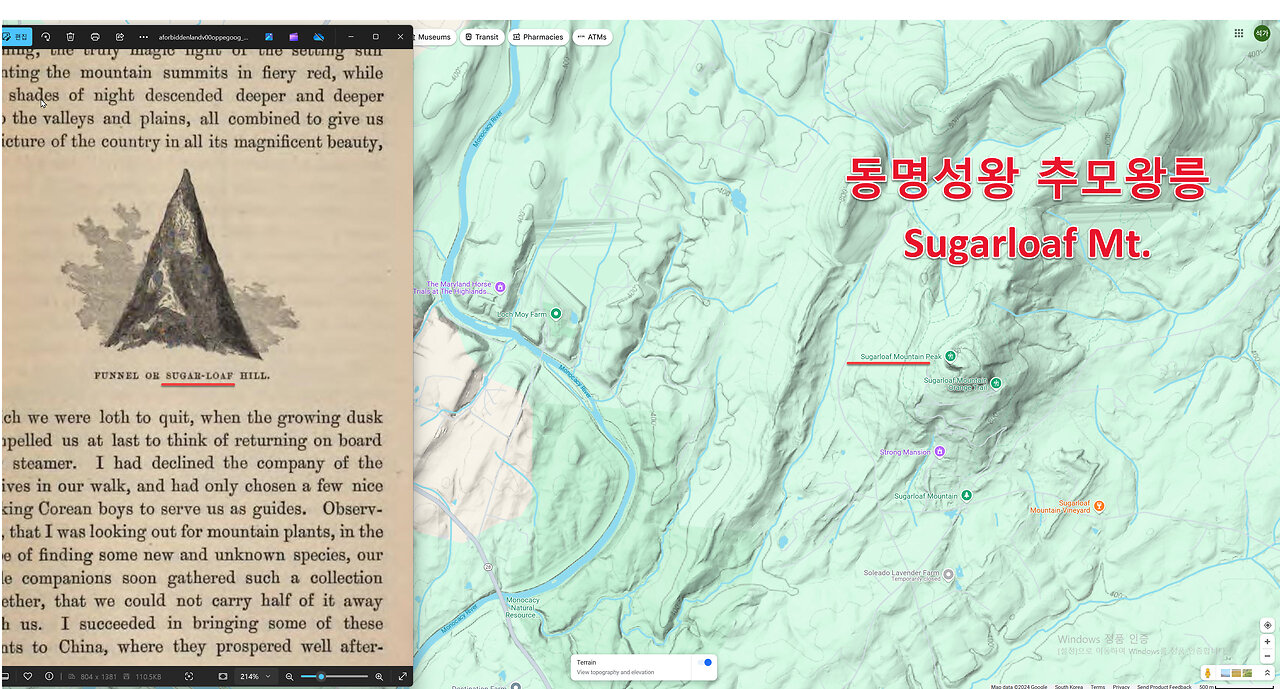Open the Google account avatar

tap(1262, 33)
